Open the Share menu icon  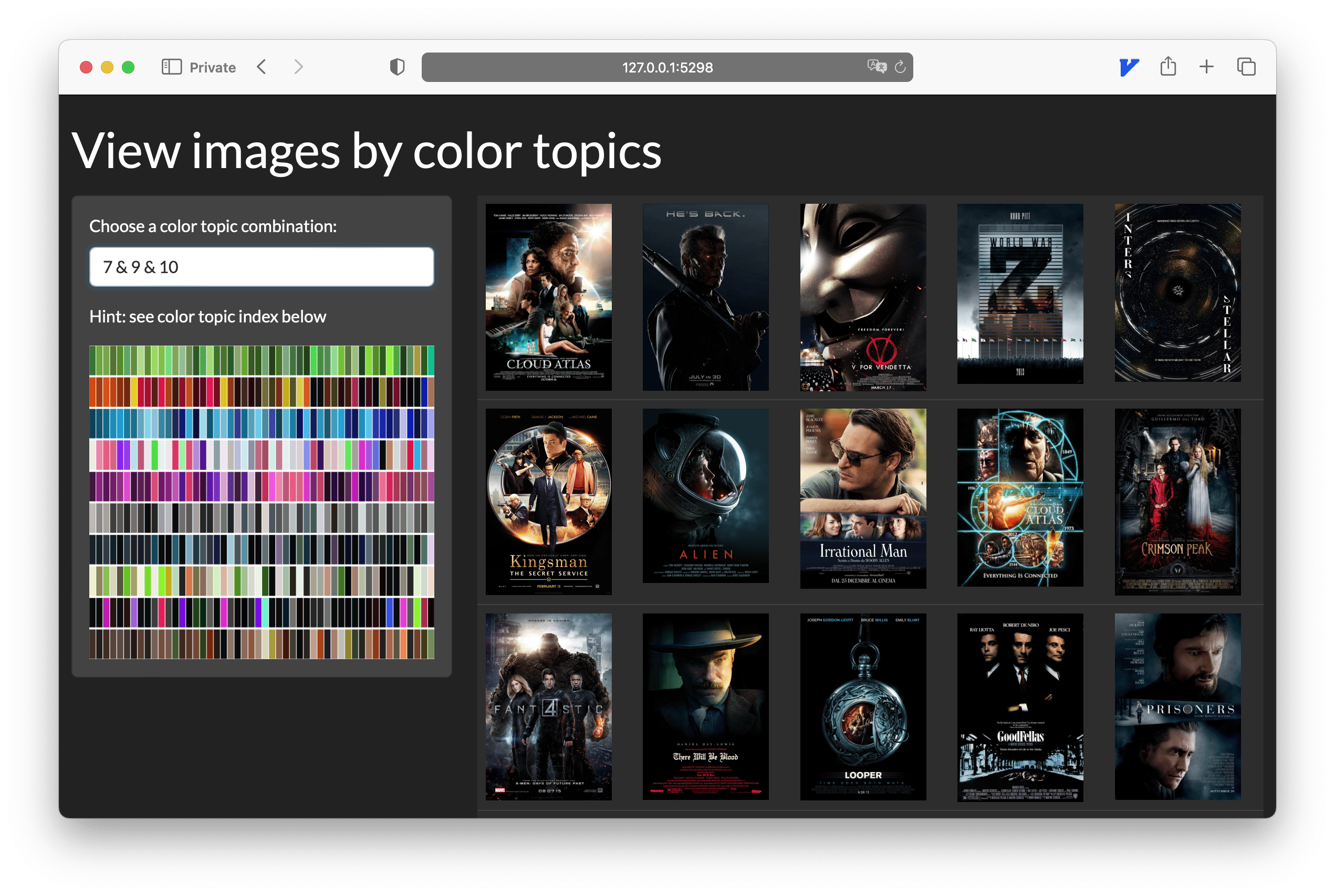1168,67
